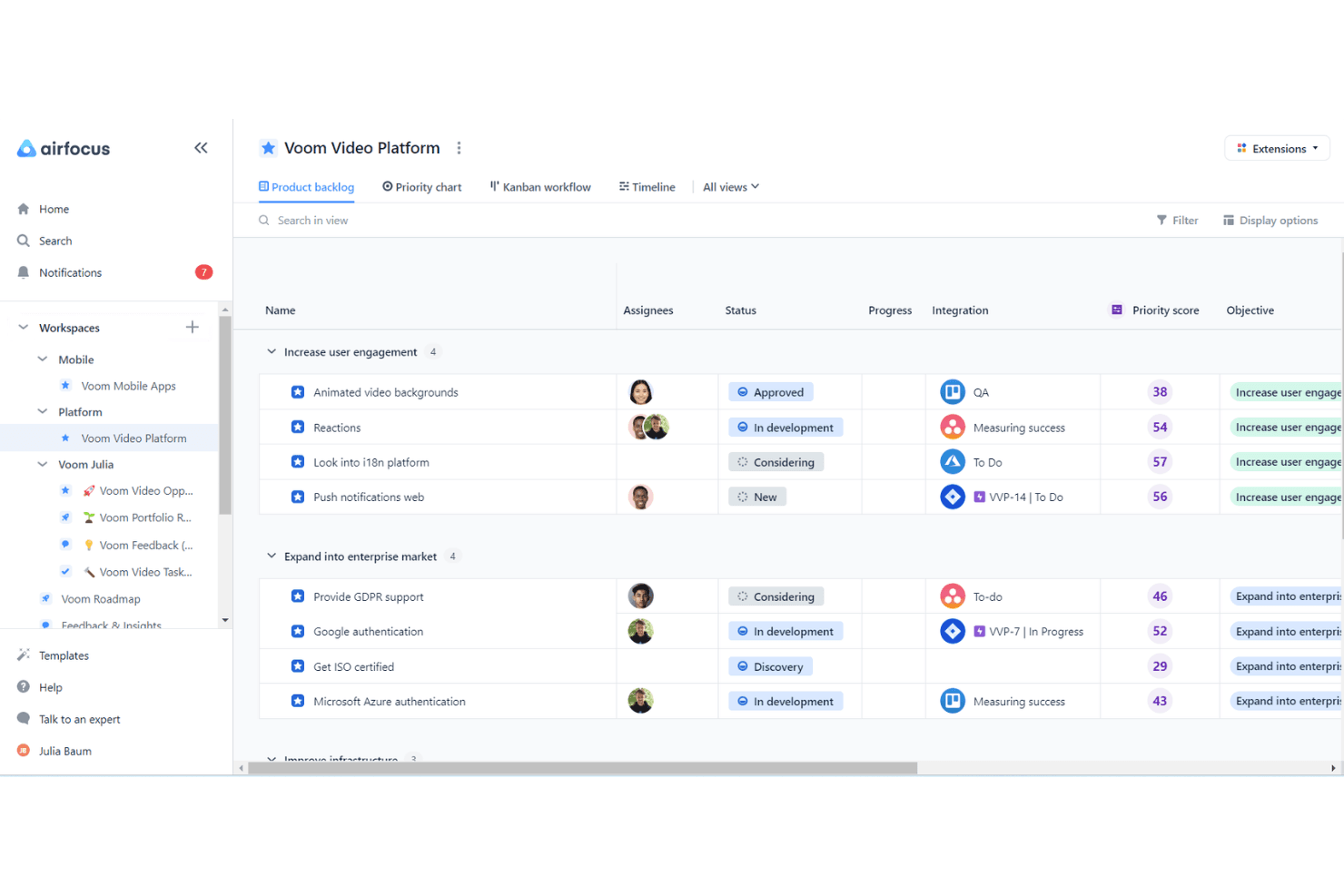1344x896 pixels.
Task: Click the Julia Baum profile icon
Action: coord(24,751)
